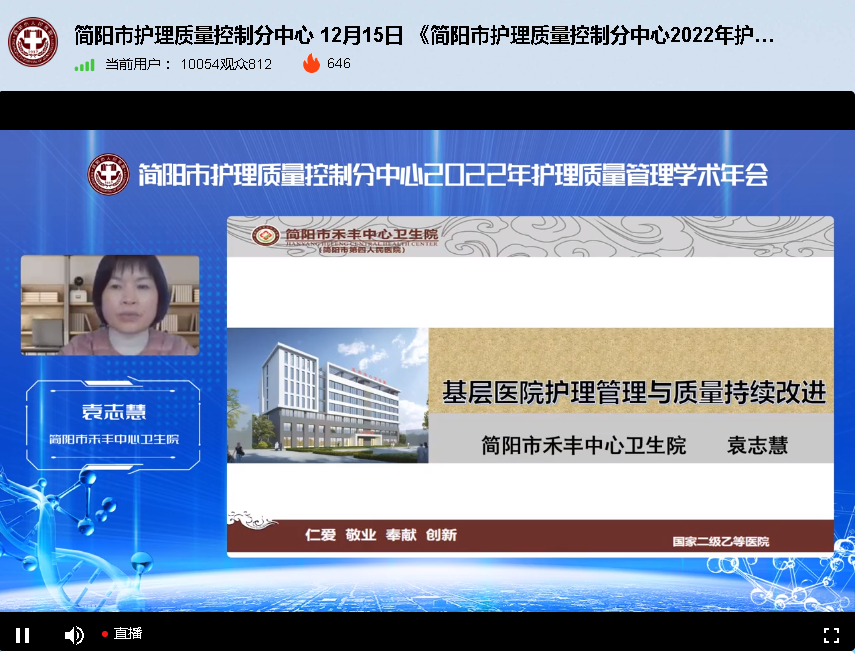855x654 pixels.
Task: Click the speaker's webcam thumbnail
Action: click(x=110, y=305)
